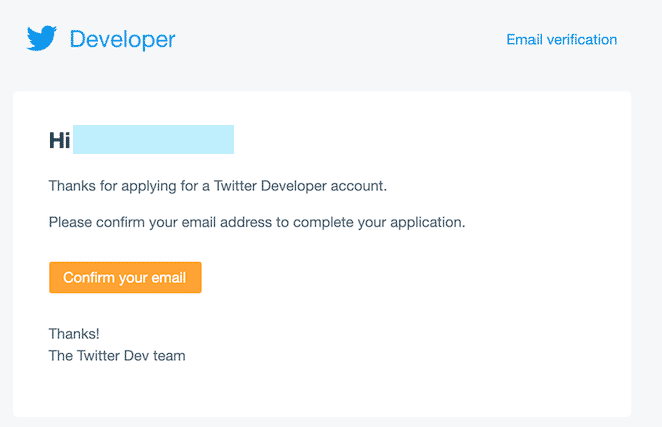662x427 pixels.
Task: Click the Confirm your email button
Action: tap(125, 277)
